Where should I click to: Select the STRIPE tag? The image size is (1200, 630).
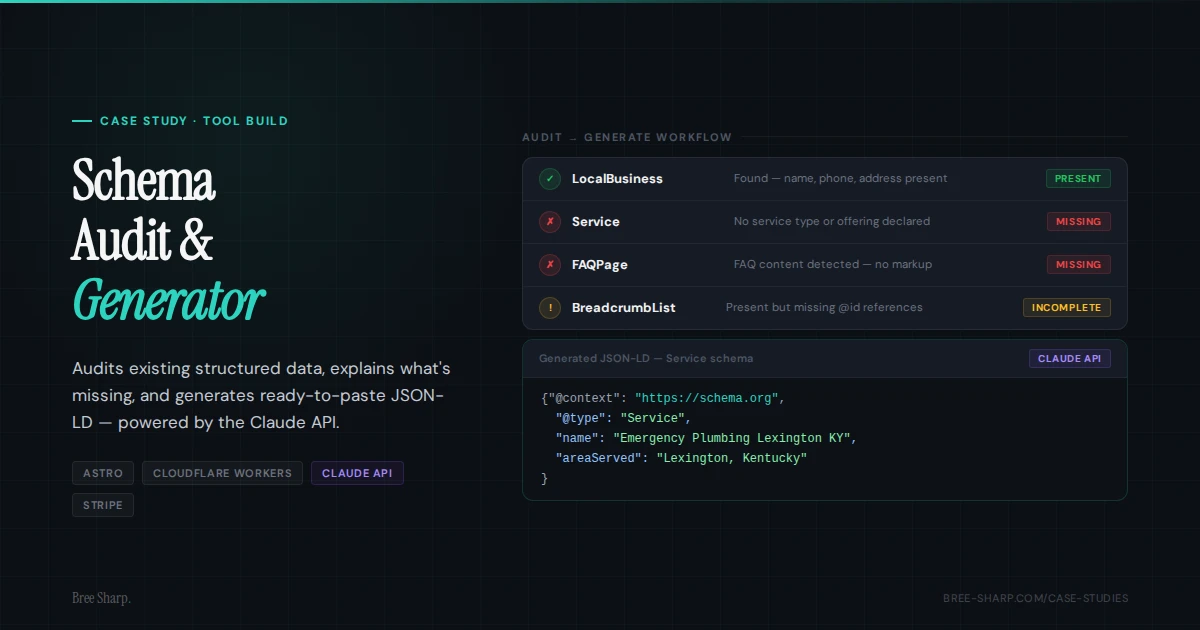click(x=103, y=505)
